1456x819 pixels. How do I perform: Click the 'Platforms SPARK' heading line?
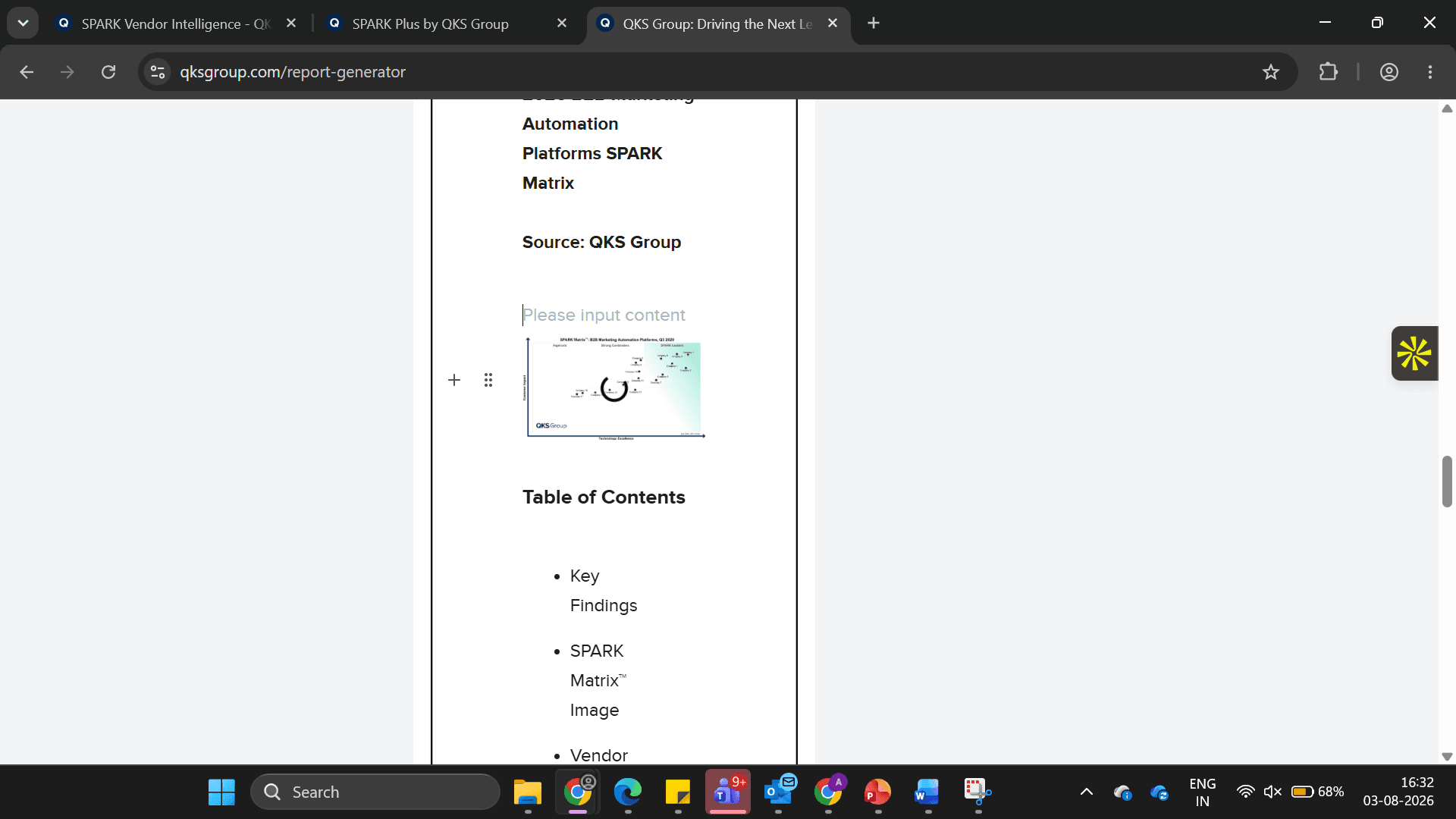pyautogui.click(x=592, y=153)
